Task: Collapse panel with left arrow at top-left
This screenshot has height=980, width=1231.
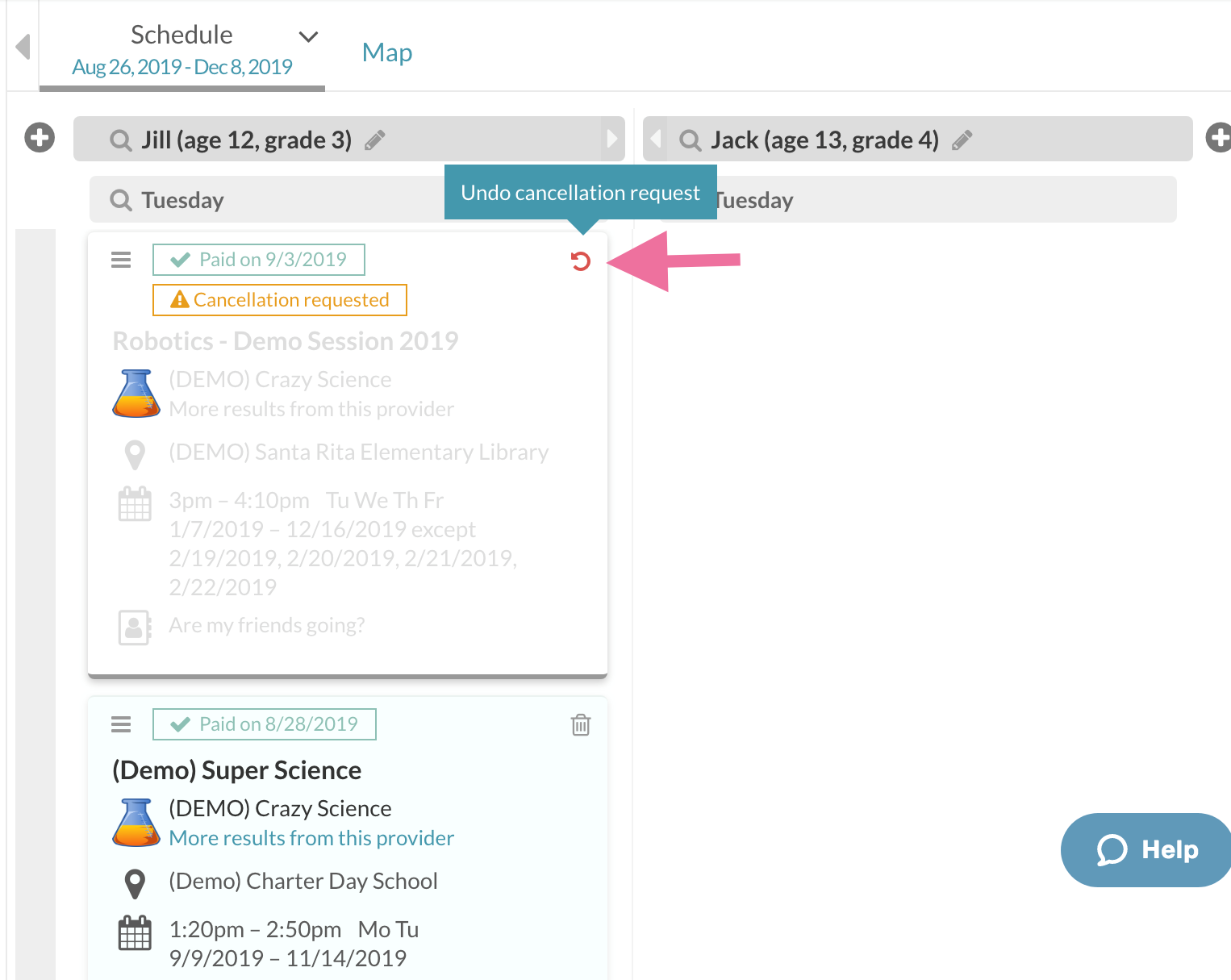Action: pyautogui.click(x=23, y=47)
